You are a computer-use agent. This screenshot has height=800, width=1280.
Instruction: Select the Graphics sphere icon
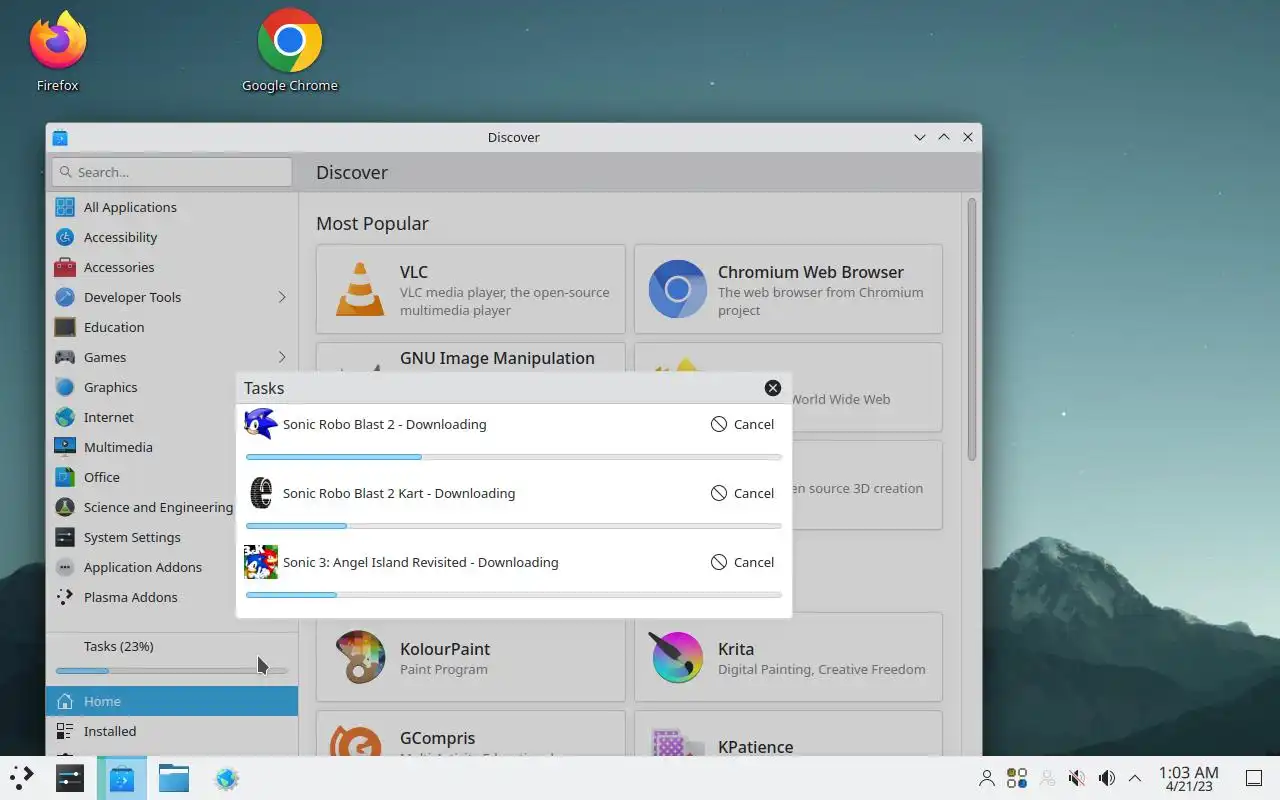tap(65, 387)
